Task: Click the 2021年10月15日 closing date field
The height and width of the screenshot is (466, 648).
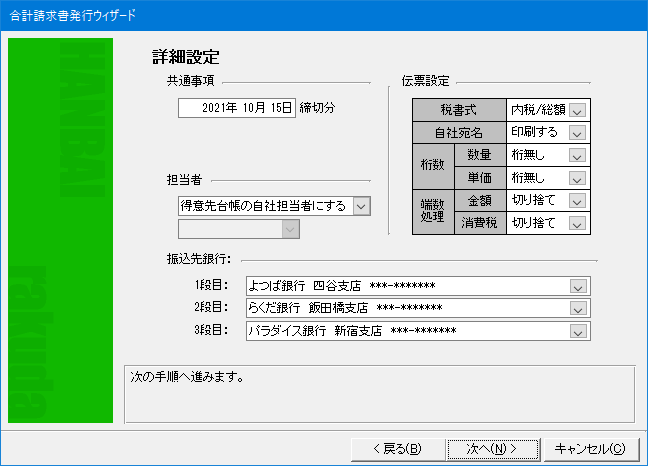Action: (x=237, y=108)
